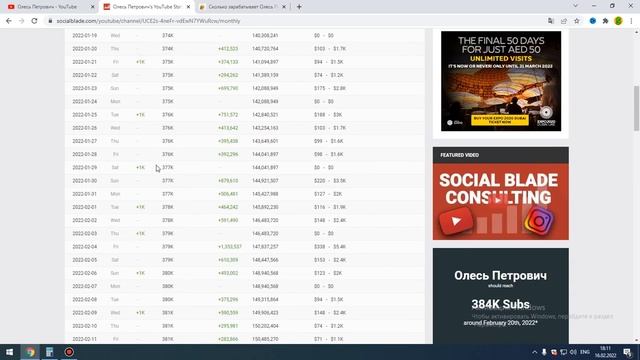Image resolution: width=640 pixels, height=360 pixels.
Task: Click the 376K subscribers cell for 2022-01-25
Action: [168, 115]
